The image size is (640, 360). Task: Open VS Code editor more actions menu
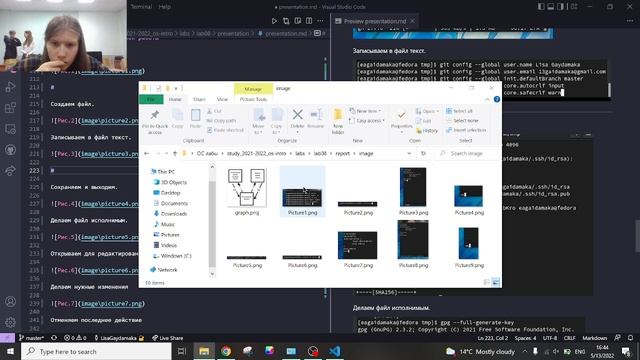point(320,21)
